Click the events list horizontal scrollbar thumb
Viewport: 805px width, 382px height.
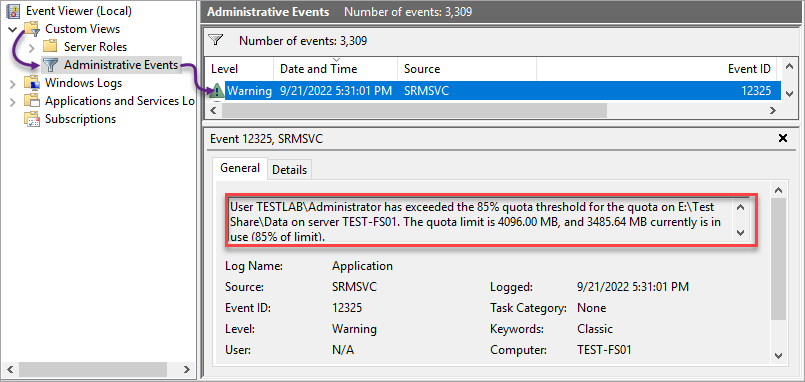tap(414, 110)
